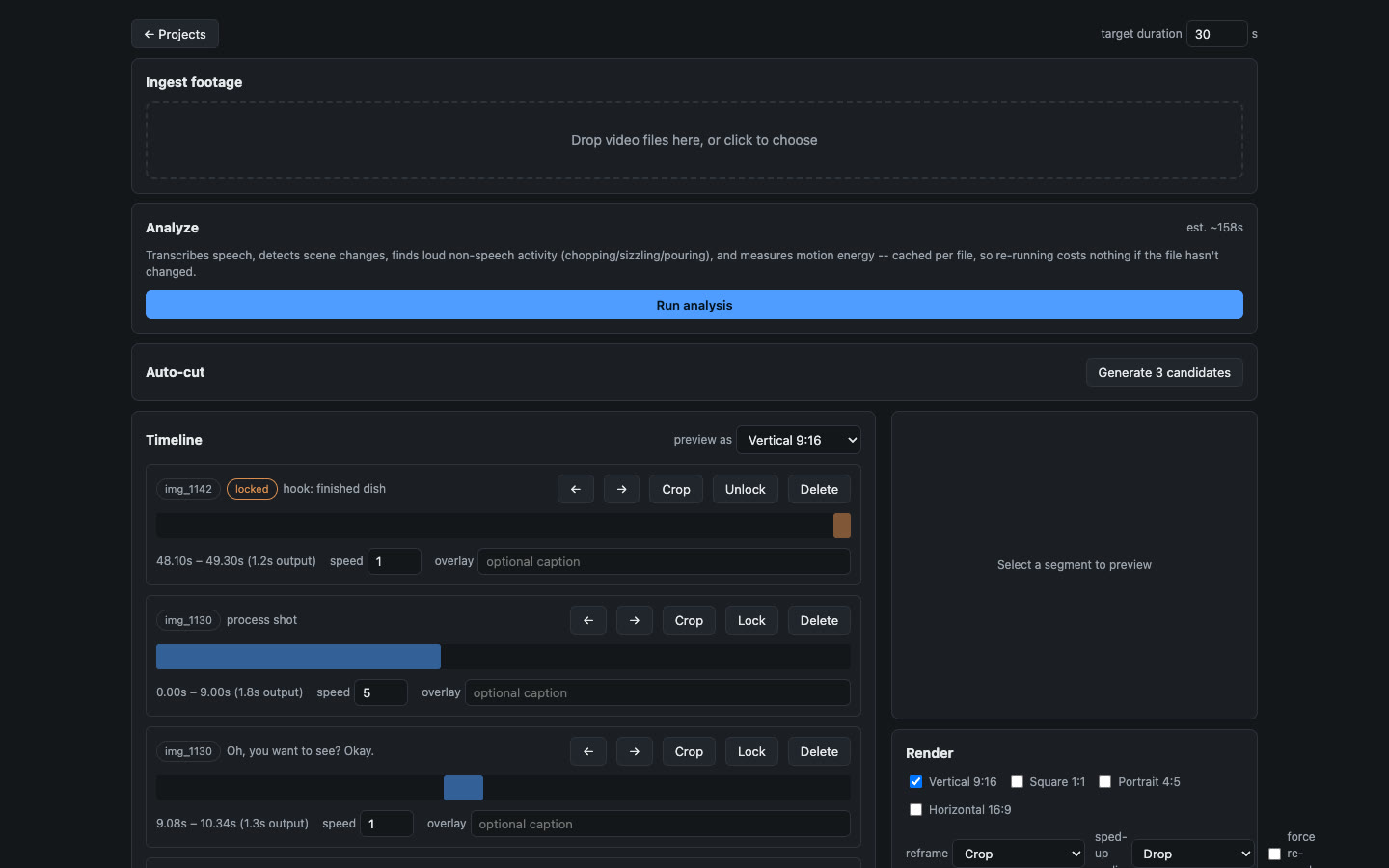Crop the hook: finished dish segment

[x=676, y=489]
